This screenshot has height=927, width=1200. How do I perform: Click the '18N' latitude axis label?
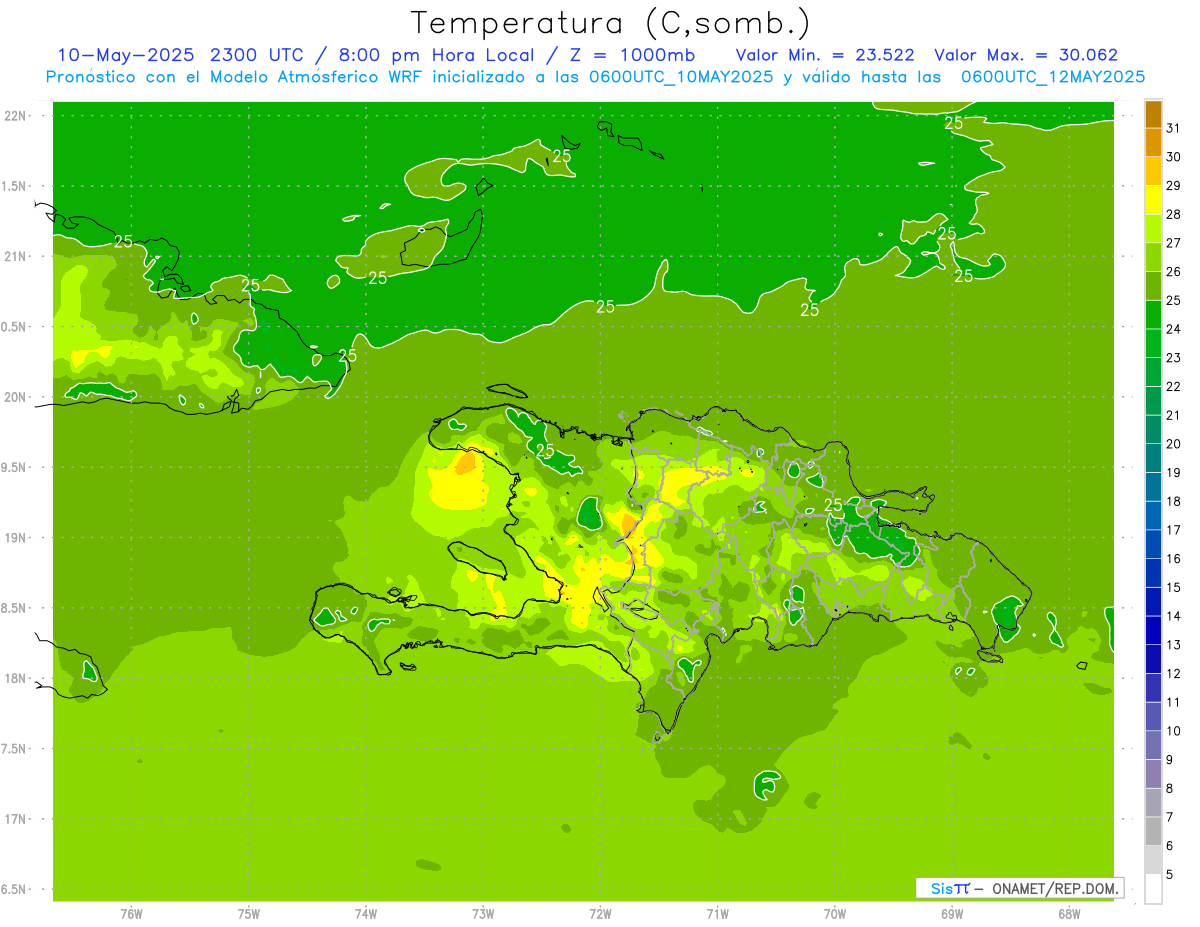[16, 679]
